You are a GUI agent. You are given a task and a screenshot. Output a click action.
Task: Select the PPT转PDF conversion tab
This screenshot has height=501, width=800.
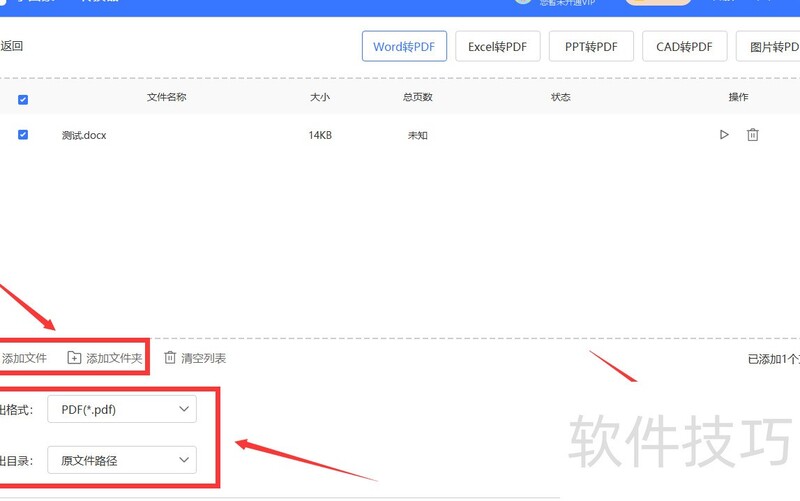tap(591, 47)
